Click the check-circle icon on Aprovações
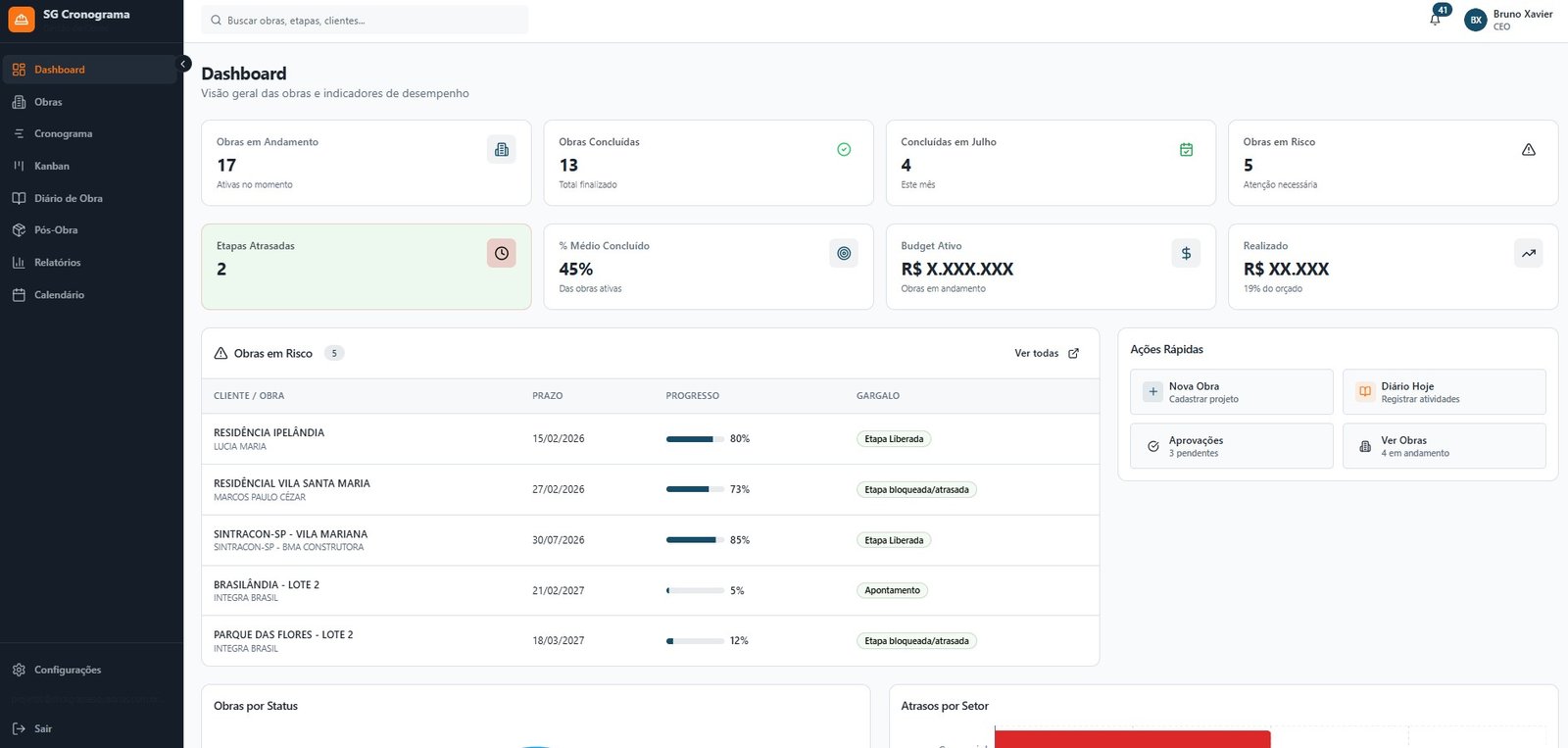This screenshot has width=1568, height=748. click(x=1153, y=446)
